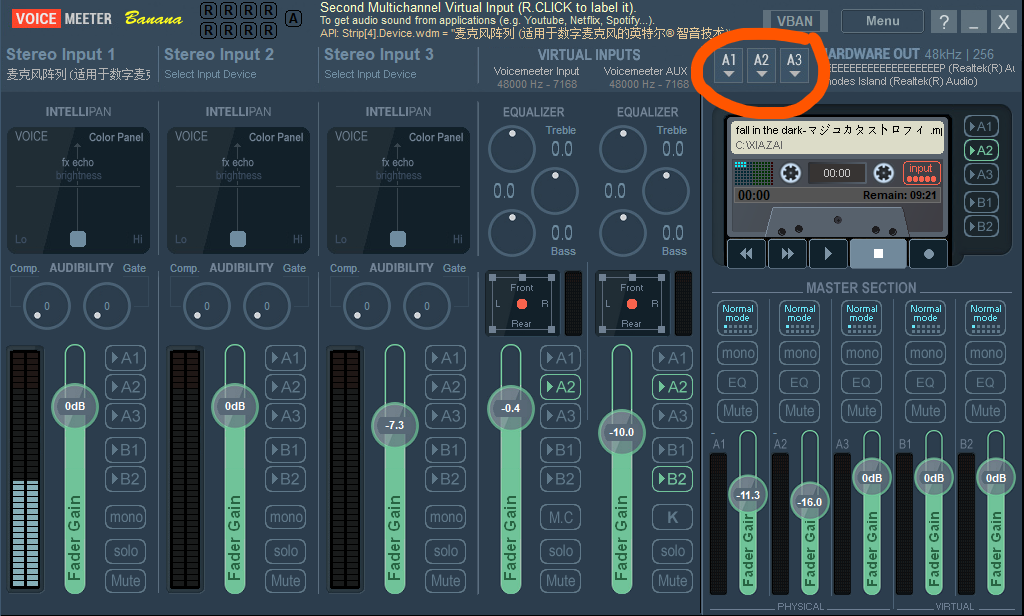Click Intellipan handle on Stereo Input 1
Screen dimensions: 1024x616
pos(78,238)
